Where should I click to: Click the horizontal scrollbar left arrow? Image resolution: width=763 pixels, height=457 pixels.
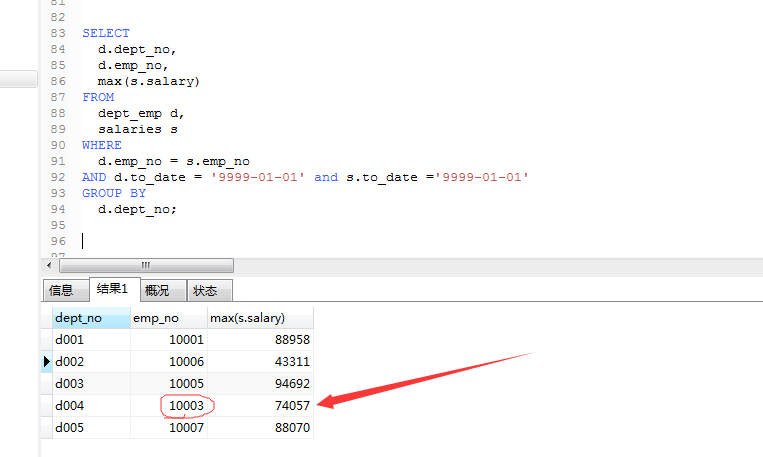pyautogui.click(x=49, y=265)
